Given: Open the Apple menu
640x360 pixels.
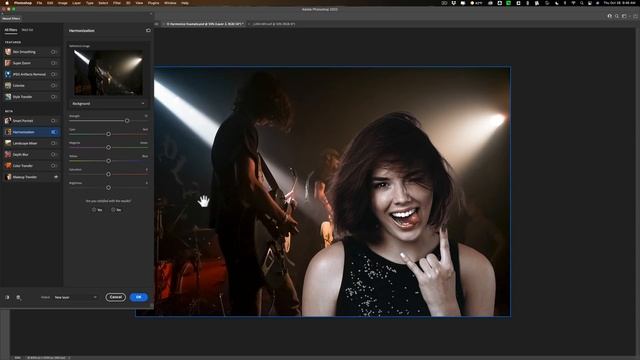Looking at the screenshot, I should pyautogui.click(x=7, y=3).
